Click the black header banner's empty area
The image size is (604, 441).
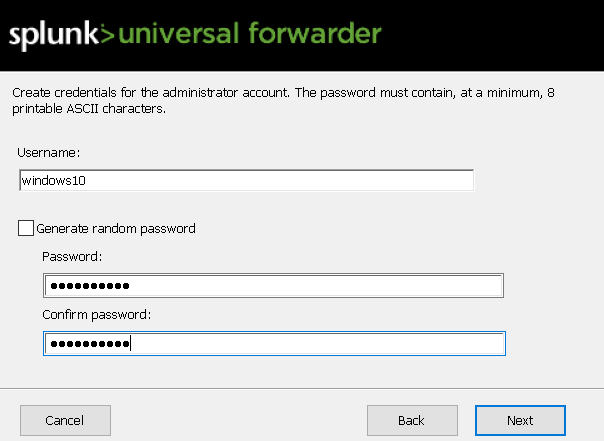pyautogui.click(x=490, y=35)
